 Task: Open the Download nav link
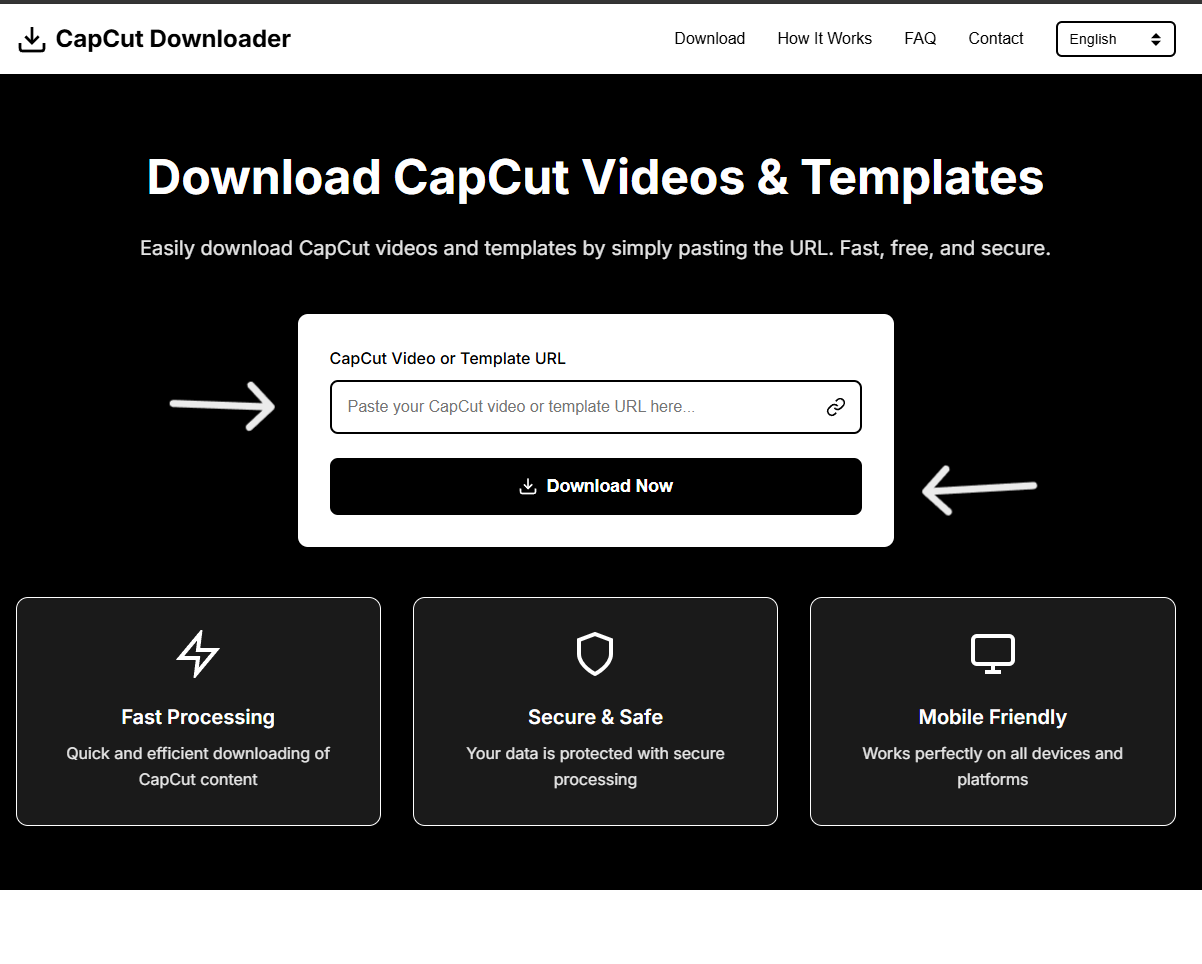click(710, 39)
